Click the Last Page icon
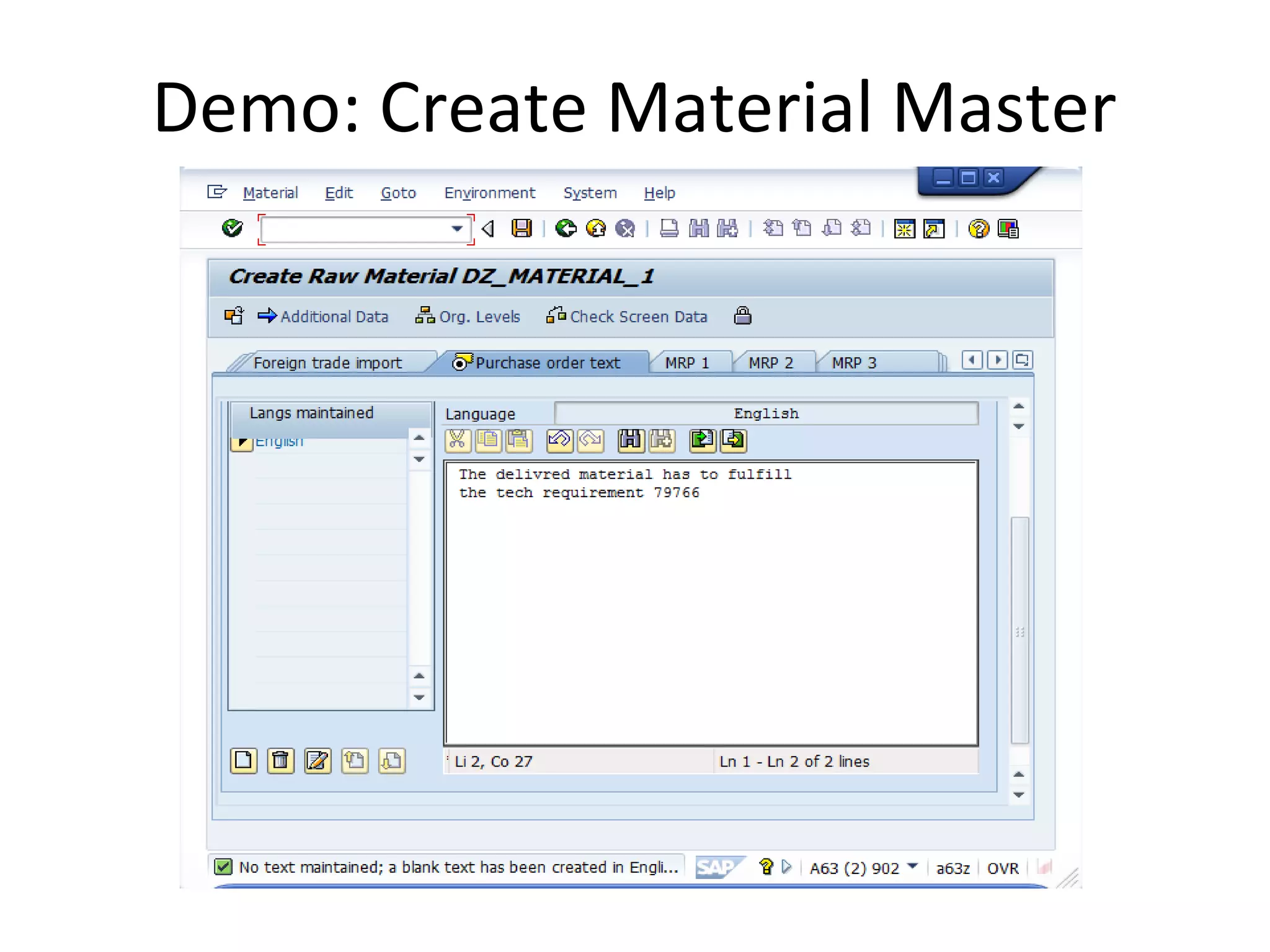1270x952 pixels. click(861, 229)
